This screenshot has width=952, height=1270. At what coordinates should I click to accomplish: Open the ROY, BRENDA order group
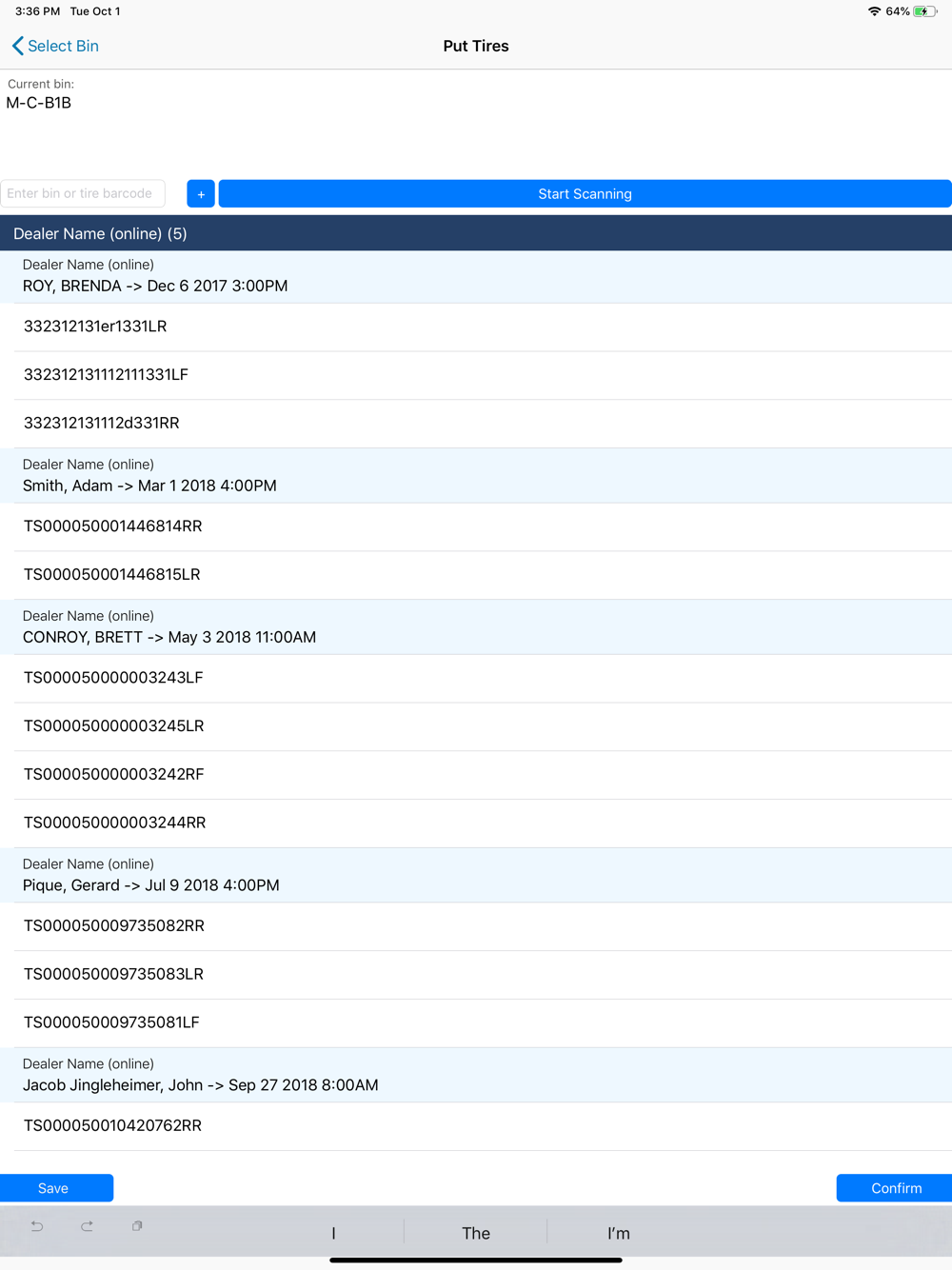tap(476, 276)
